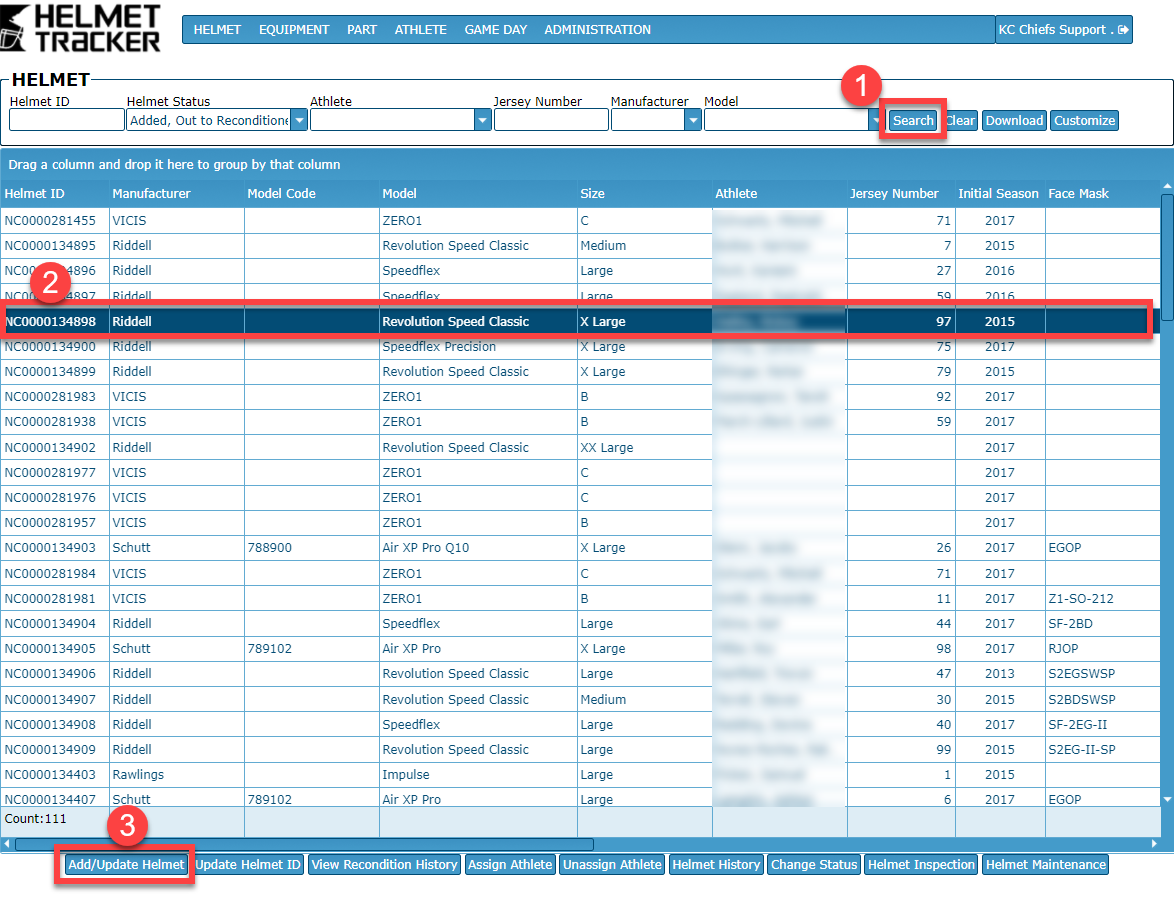
Task: Select helmet row NC0000281983
Action: (580, 397)
